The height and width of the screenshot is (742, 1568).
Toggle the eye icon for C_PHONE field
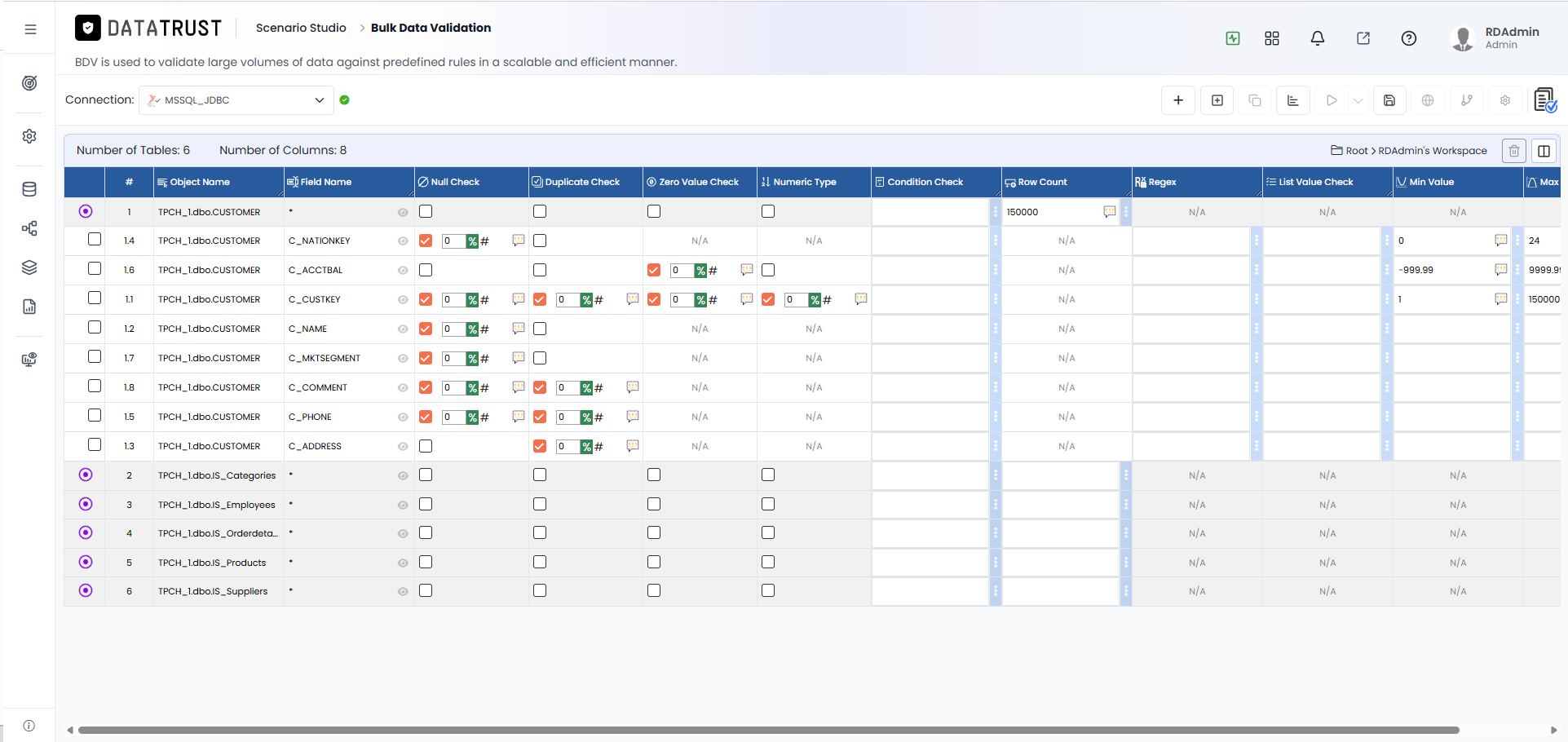(x=403, y=417)
